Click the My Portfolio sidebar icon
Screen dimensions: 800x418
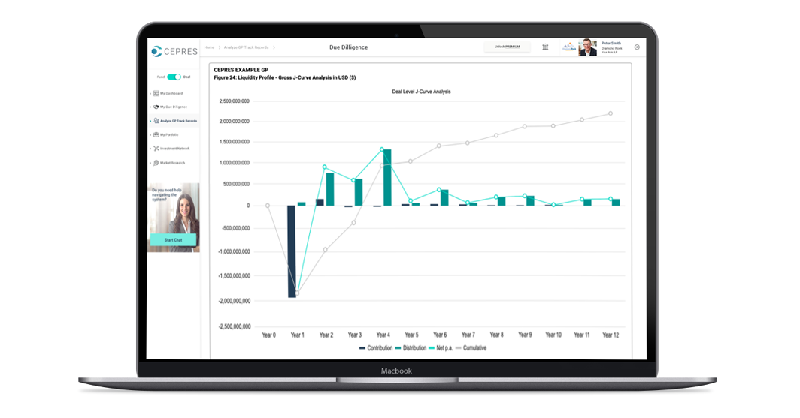pos(156,135)
